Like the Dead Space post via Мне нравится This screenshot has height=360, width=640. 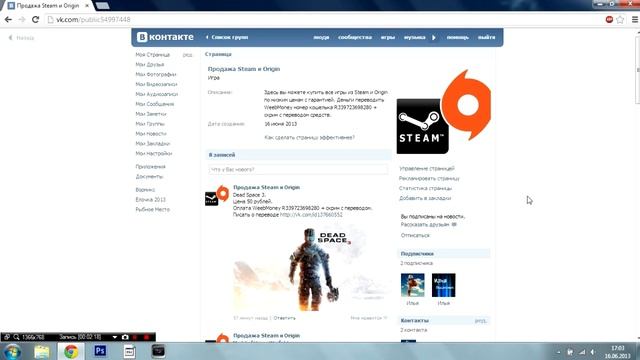coord(369,318)
